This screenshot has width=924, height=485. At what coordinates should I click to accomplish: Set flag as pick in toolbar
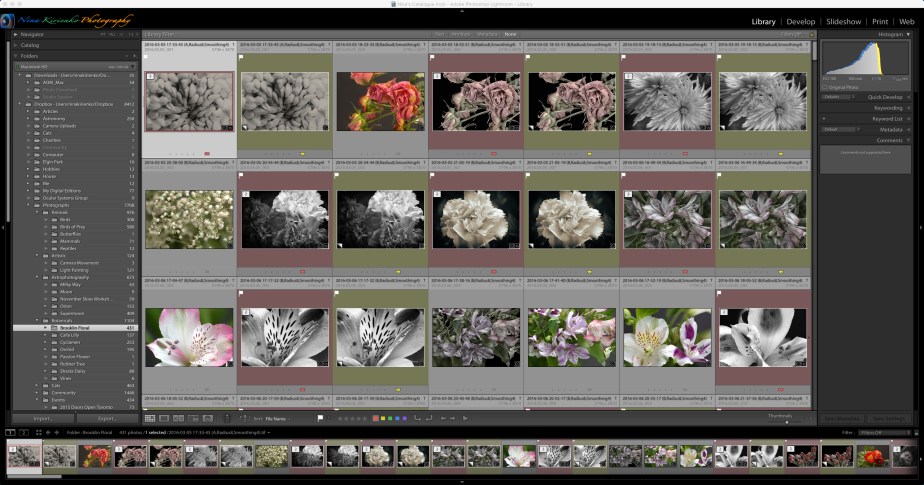(x=320, y=418)
